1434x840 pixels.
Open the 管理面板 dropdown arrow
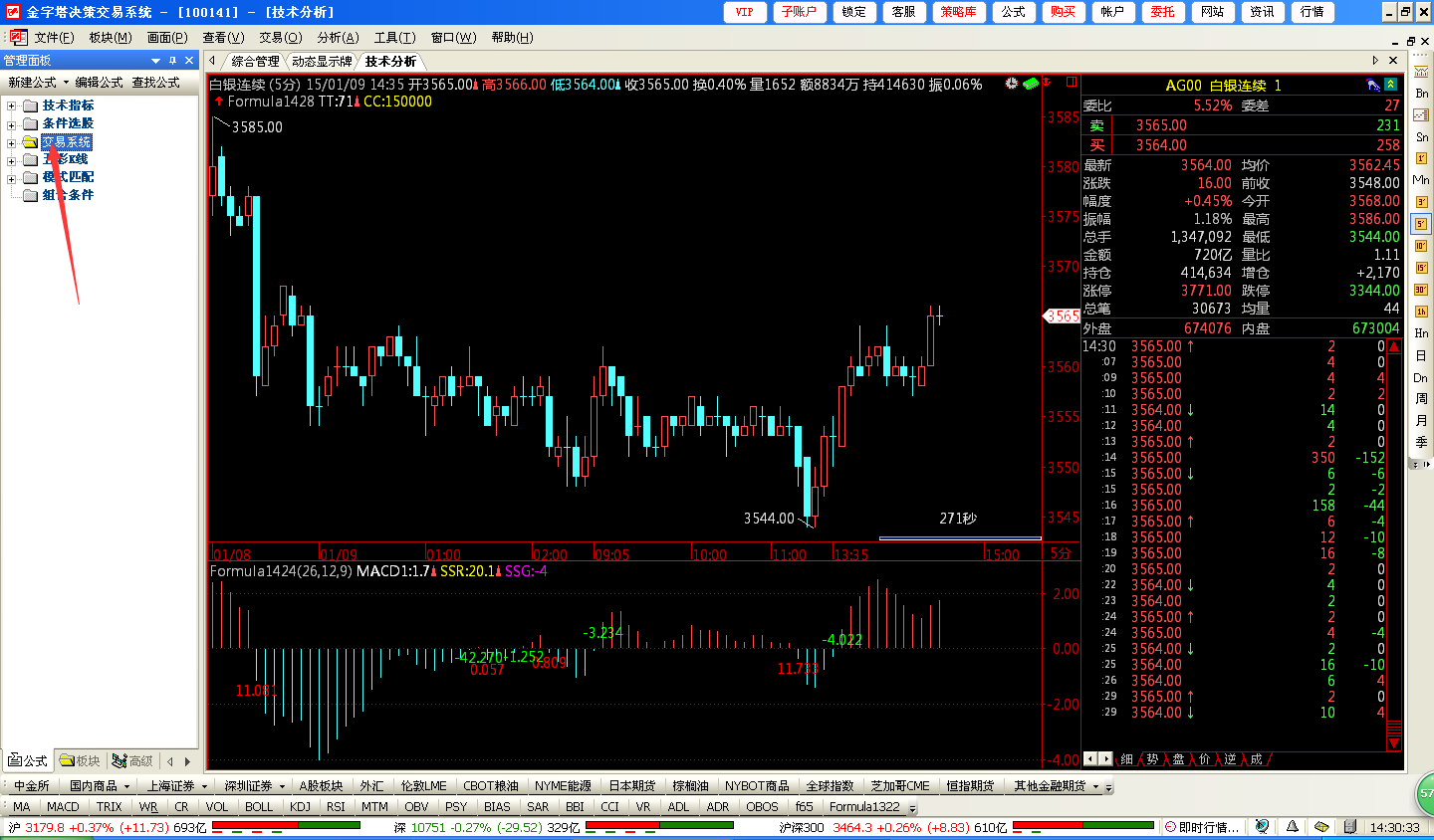pyautogui.click(x=155, y=61)
